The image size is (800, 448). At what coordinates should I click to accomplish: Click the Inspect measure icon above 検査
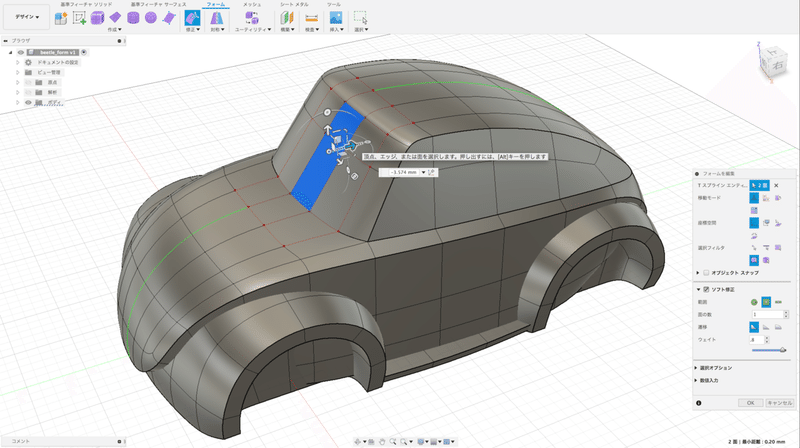click(x=312, y=18)
